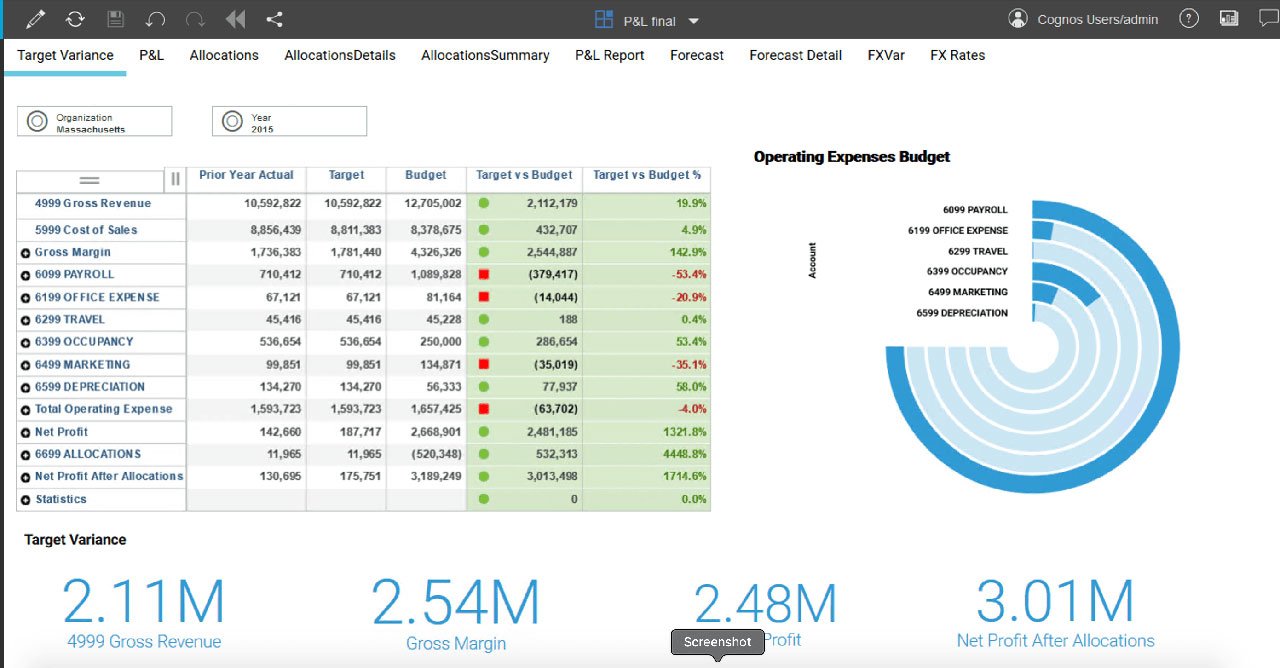Click the pencil edit mode icon

[x=36, y=19]
